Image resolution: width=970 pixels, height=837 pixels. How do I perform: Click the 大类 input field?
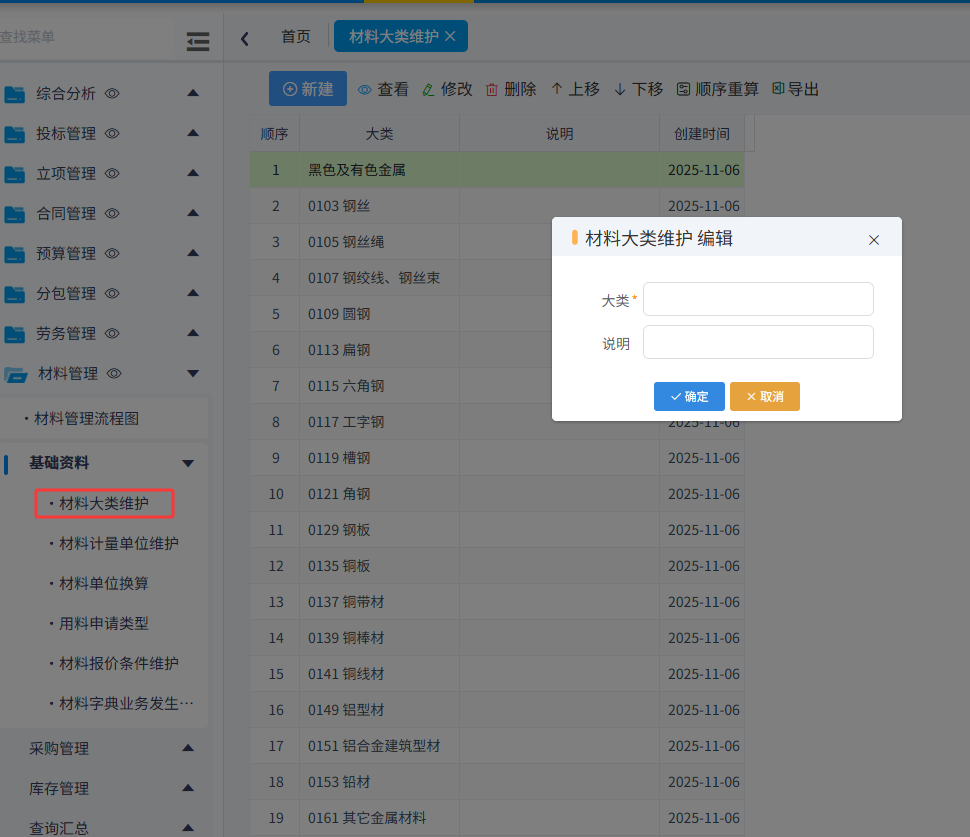pyautogui.click(x=758, y=299)
